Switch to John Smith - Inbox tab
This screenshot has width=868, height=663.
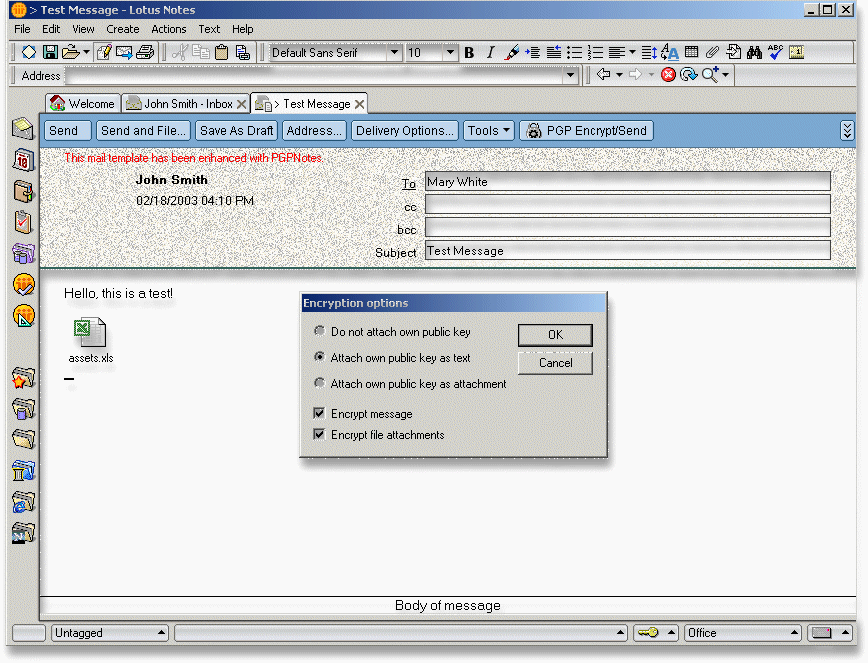186,103
